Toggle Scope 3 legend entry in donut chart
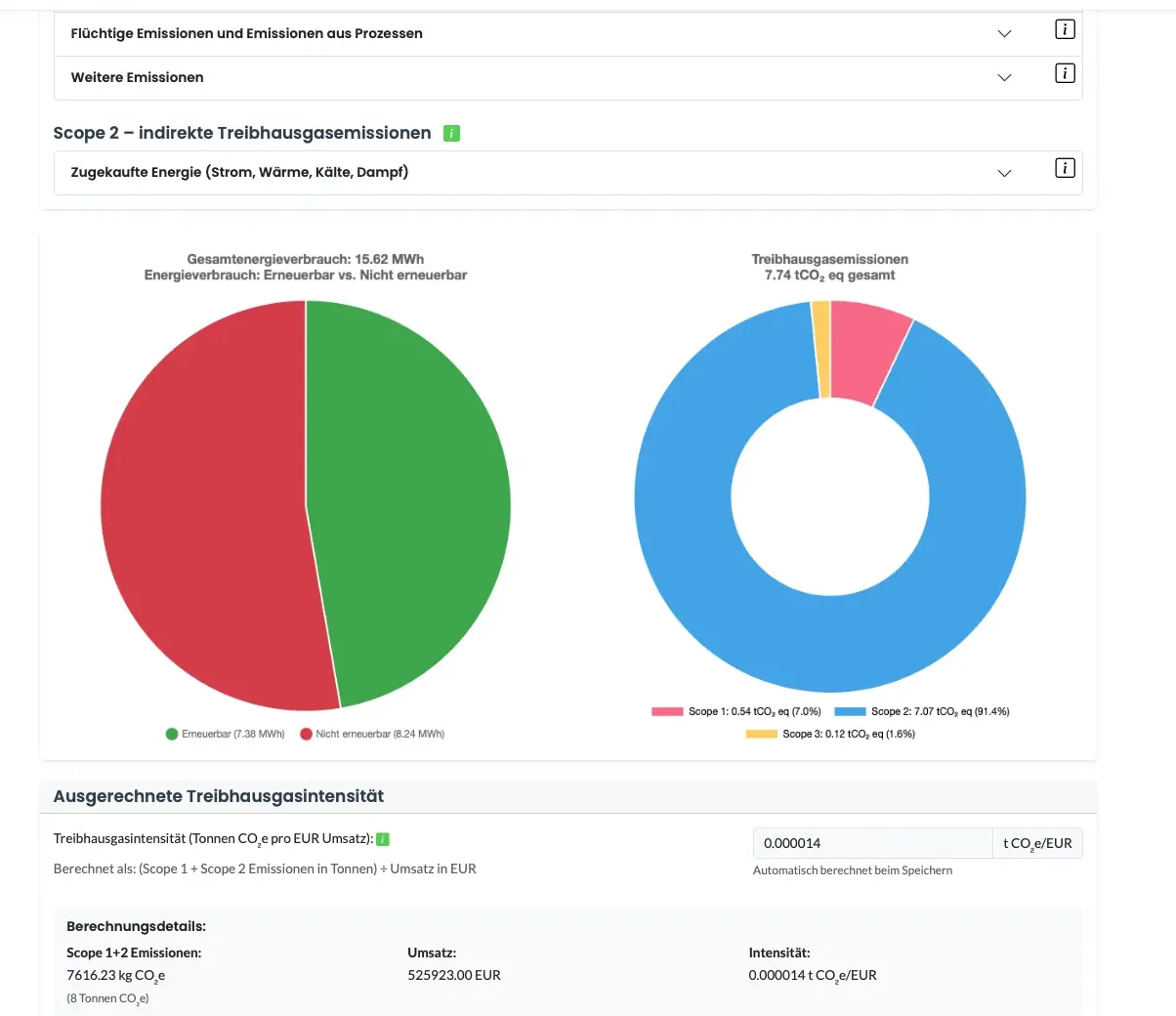1176x1016 pixels. (x=830, y=734)
